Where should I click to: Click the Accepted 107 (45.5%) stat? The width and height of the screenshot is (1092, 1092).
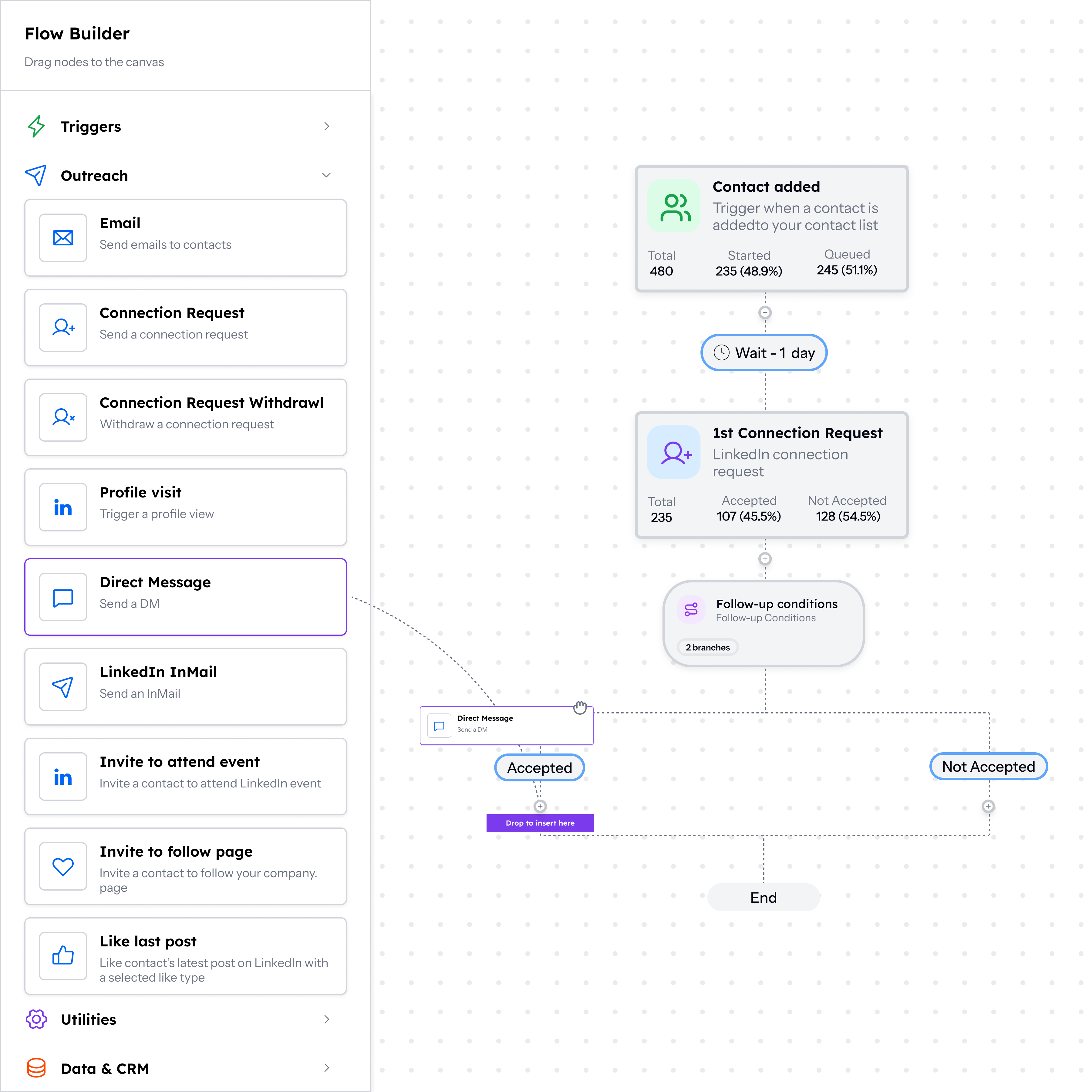[749, 509]
